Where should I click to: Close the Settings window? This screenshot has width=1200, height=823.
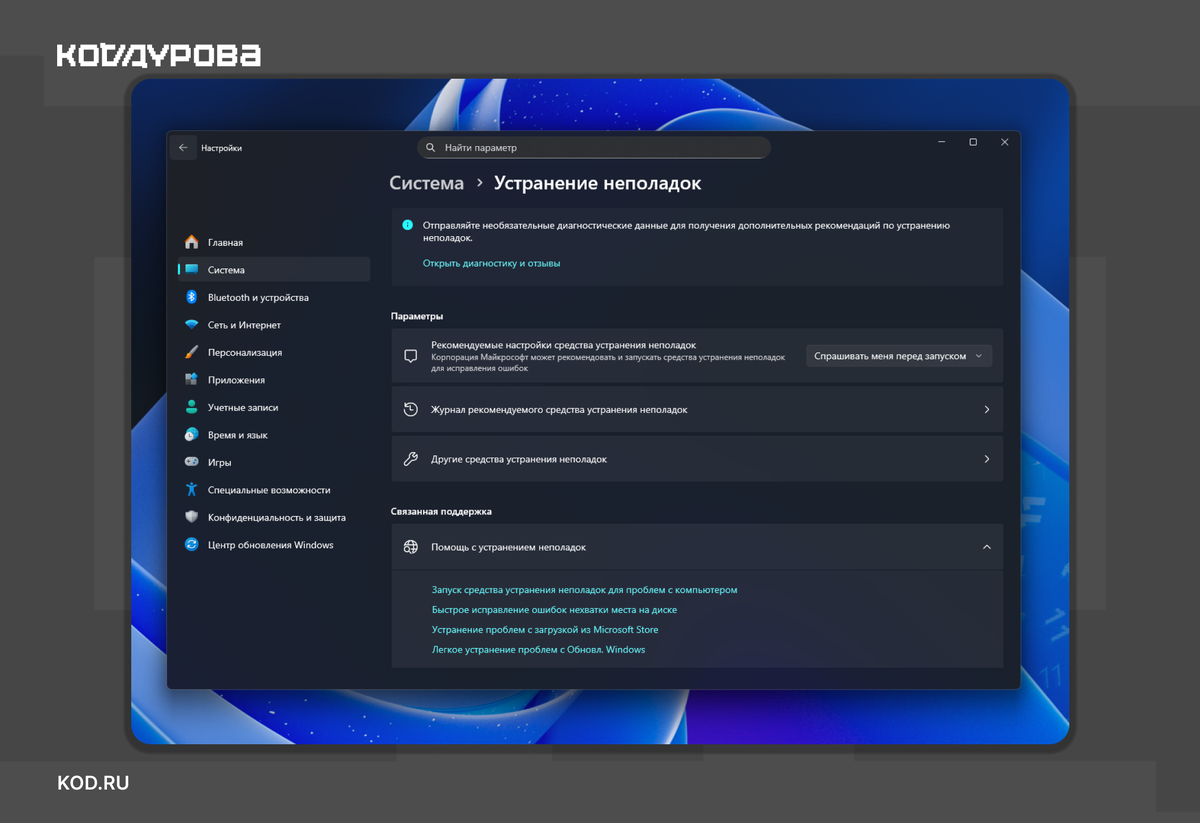[x=1005, y=142]
